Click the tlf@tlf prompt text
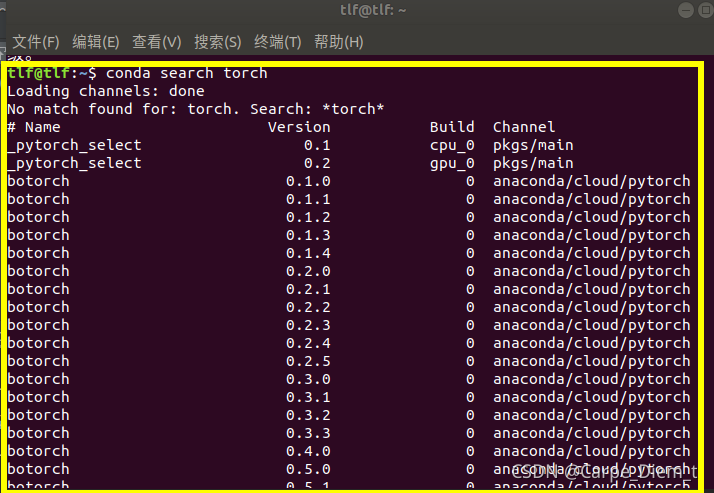 point(38,73)
